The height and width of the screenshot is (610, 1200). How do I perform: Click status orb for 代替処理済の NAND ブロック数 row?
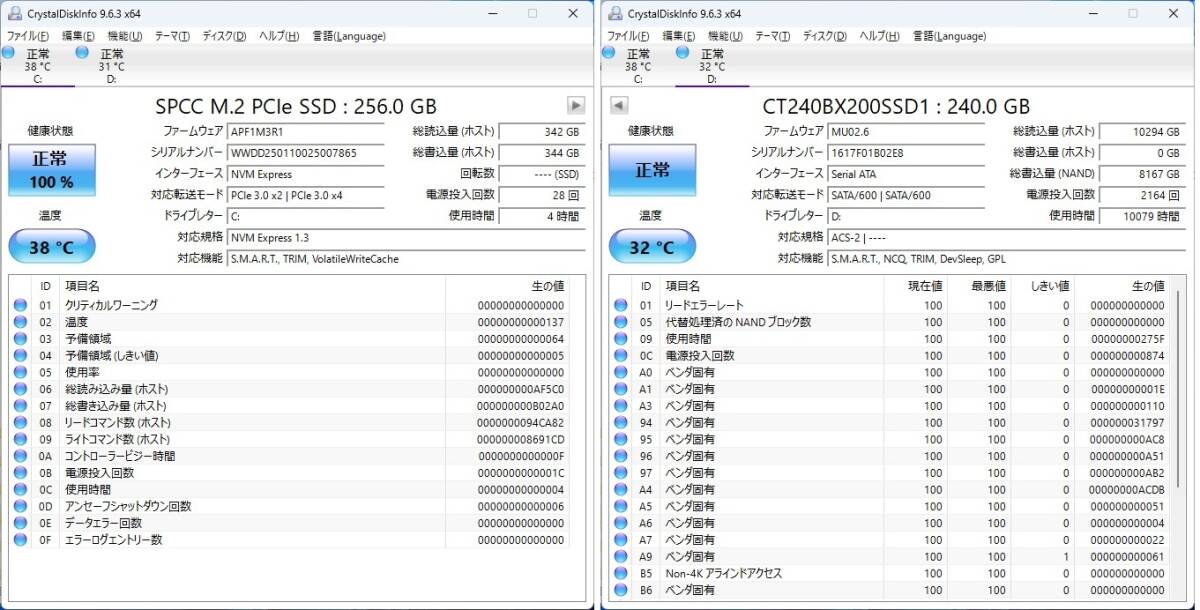(621, 322)
